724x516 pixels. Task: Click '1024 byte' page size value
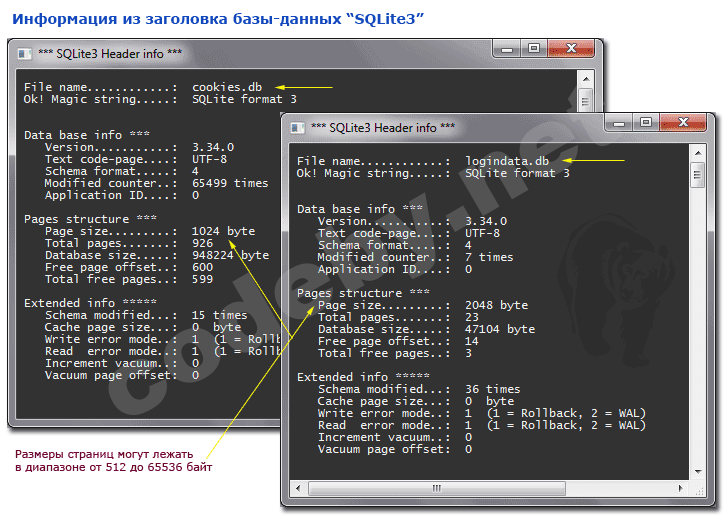(x=223, y=231)
